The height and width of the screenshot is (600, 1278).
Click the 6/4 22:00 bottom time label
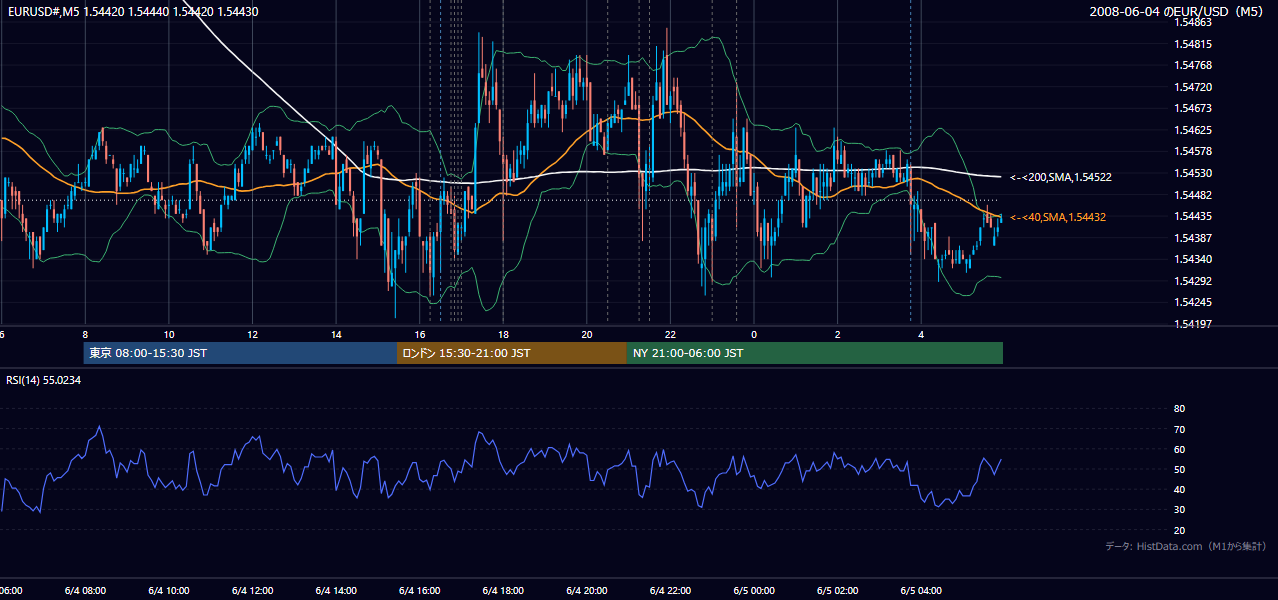click(x=671, y=591)
